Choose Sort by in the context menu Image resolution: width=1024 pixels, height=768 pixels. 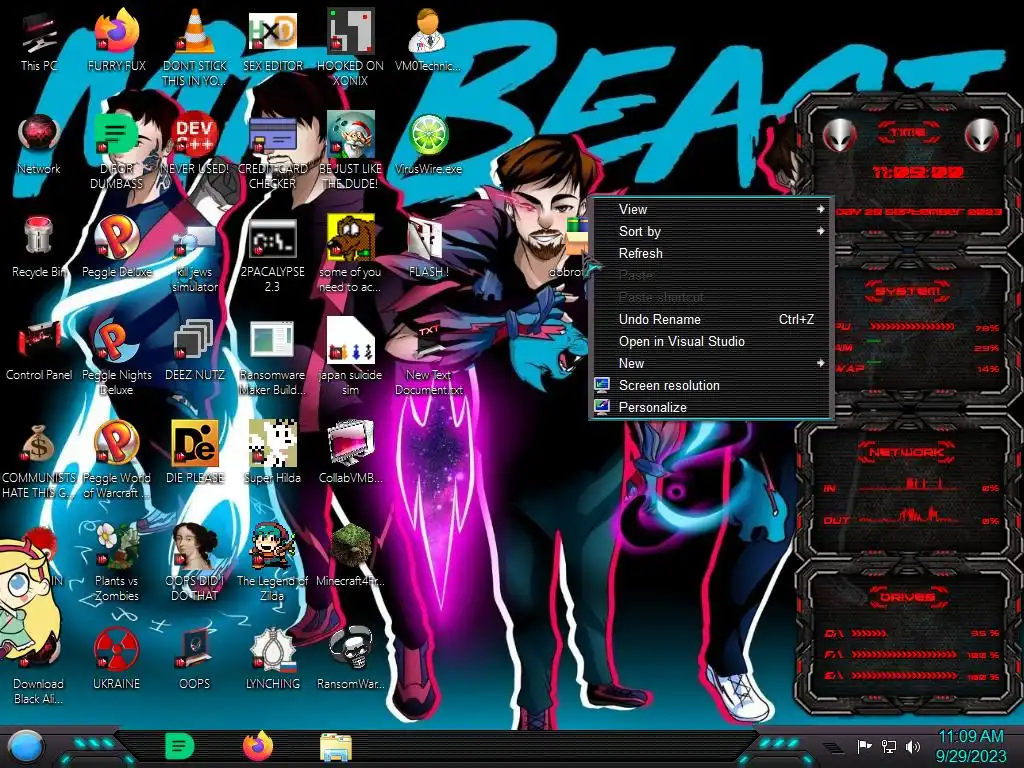(x=711, y=231)
